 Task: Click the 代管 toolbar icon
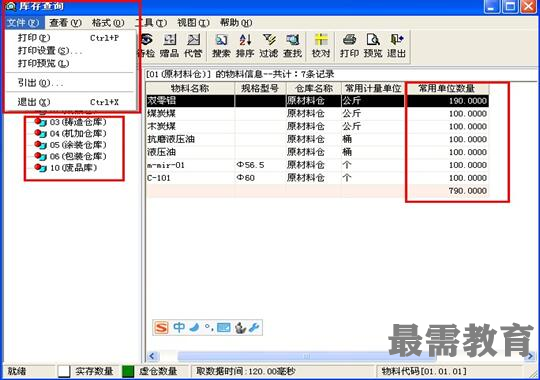point(193,46)
